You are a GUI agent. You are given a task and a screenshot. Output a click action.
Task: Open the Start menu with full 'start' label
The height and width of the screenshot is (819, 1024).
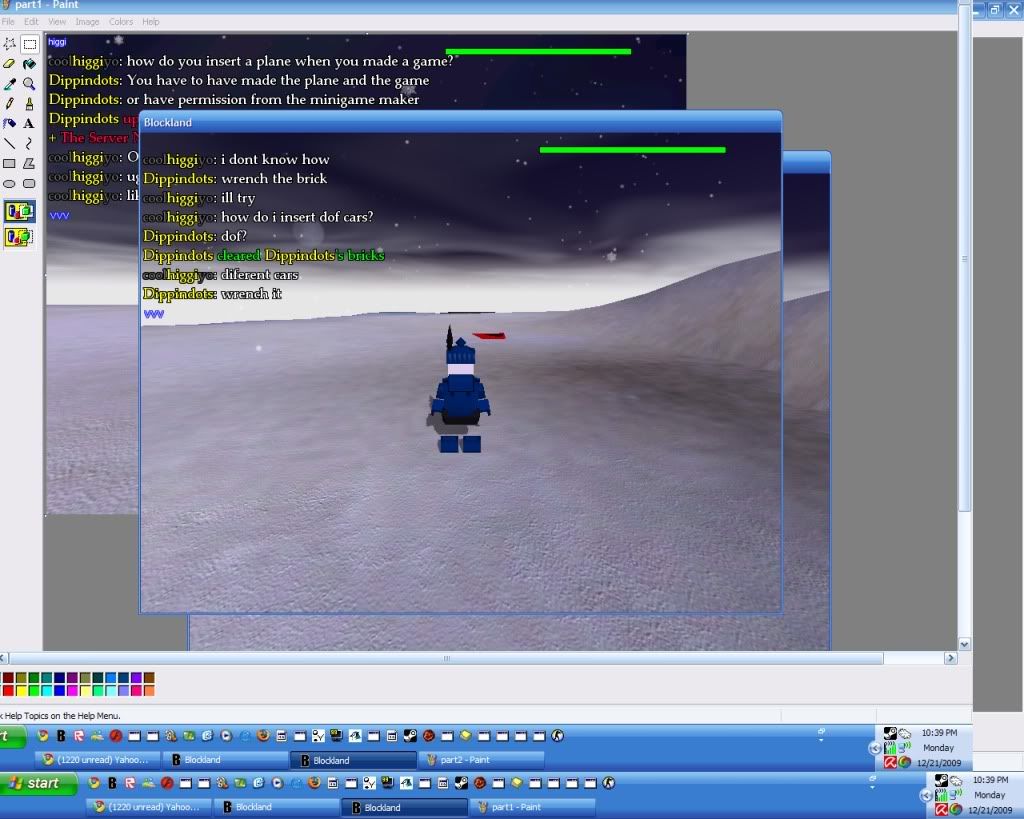click(39, 783)
